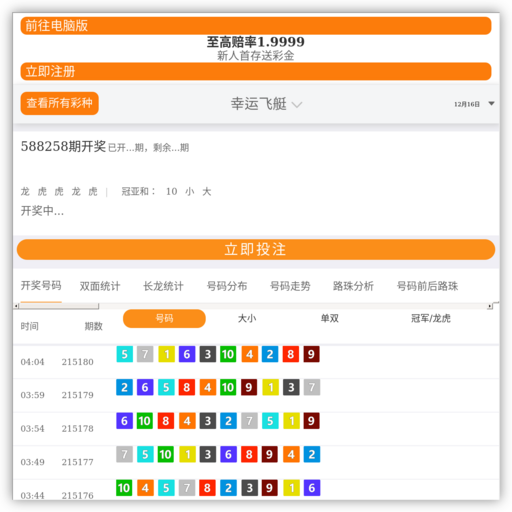Click dark red ball 9 in row 215180
The width and height of the screenshot is (512, 512).
[x=311, y=354]
